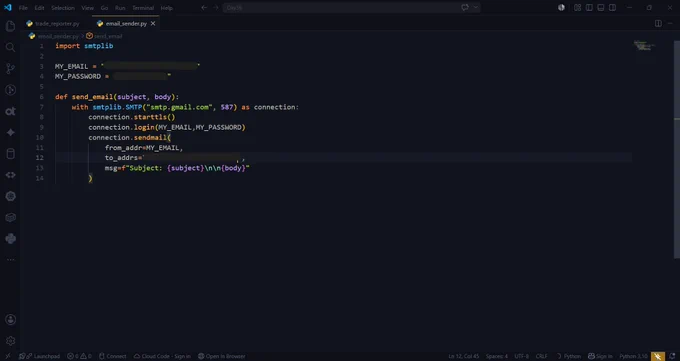
Task: Open the Go menu
Action: [x=104, y=8]
